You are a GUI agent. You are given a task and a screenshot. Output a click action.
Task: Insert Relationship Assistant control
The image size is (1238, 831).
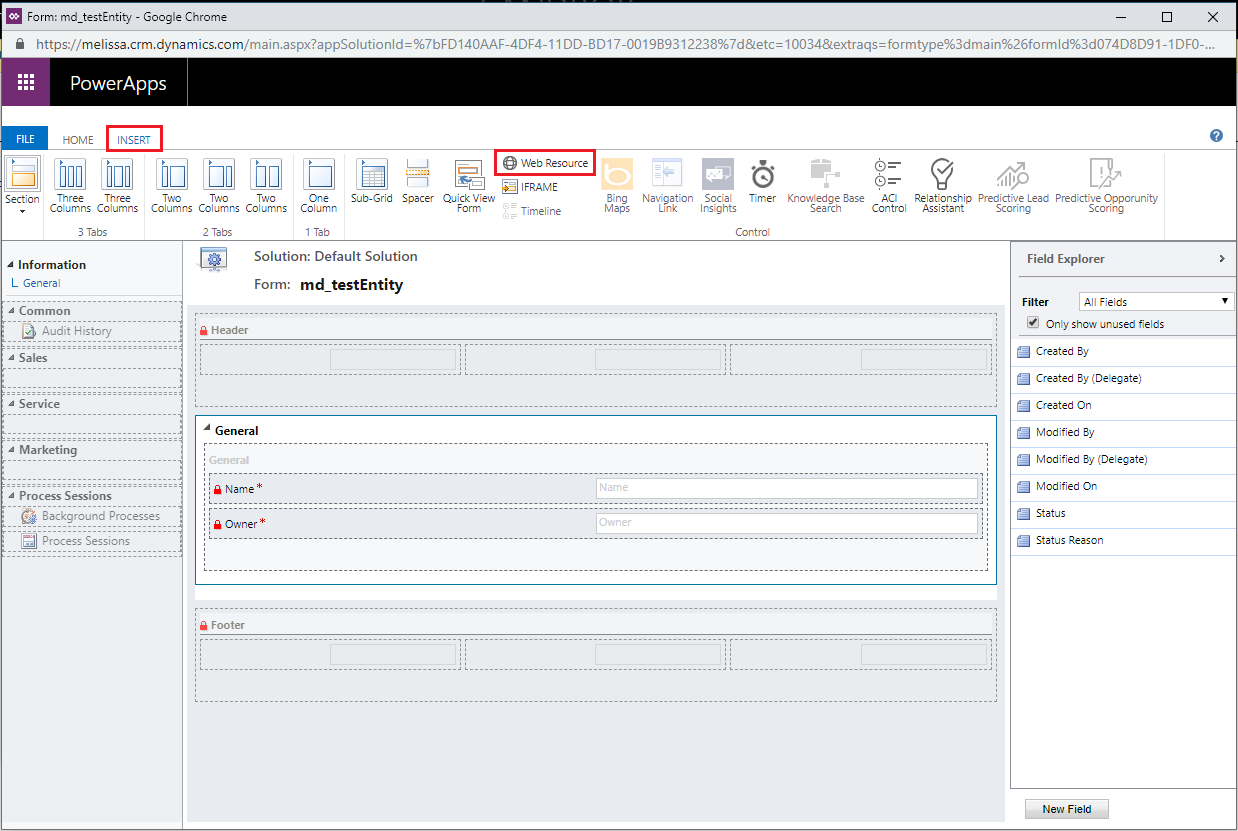click(x=943, y=186)
